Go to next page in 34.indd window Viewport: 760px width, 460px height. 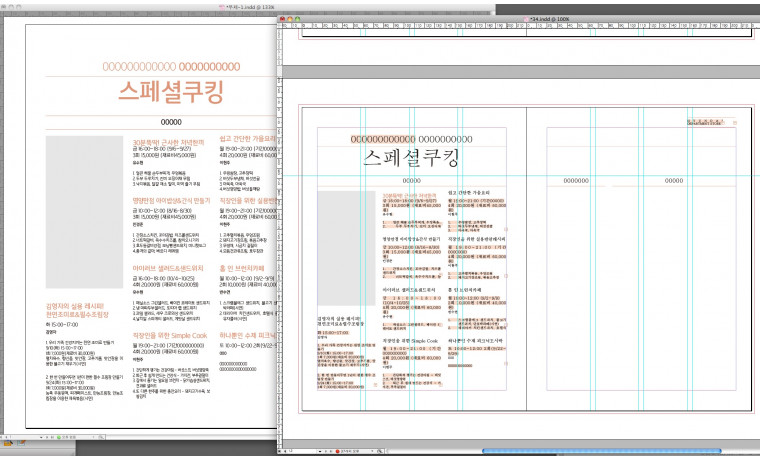(x=326, y=451)
